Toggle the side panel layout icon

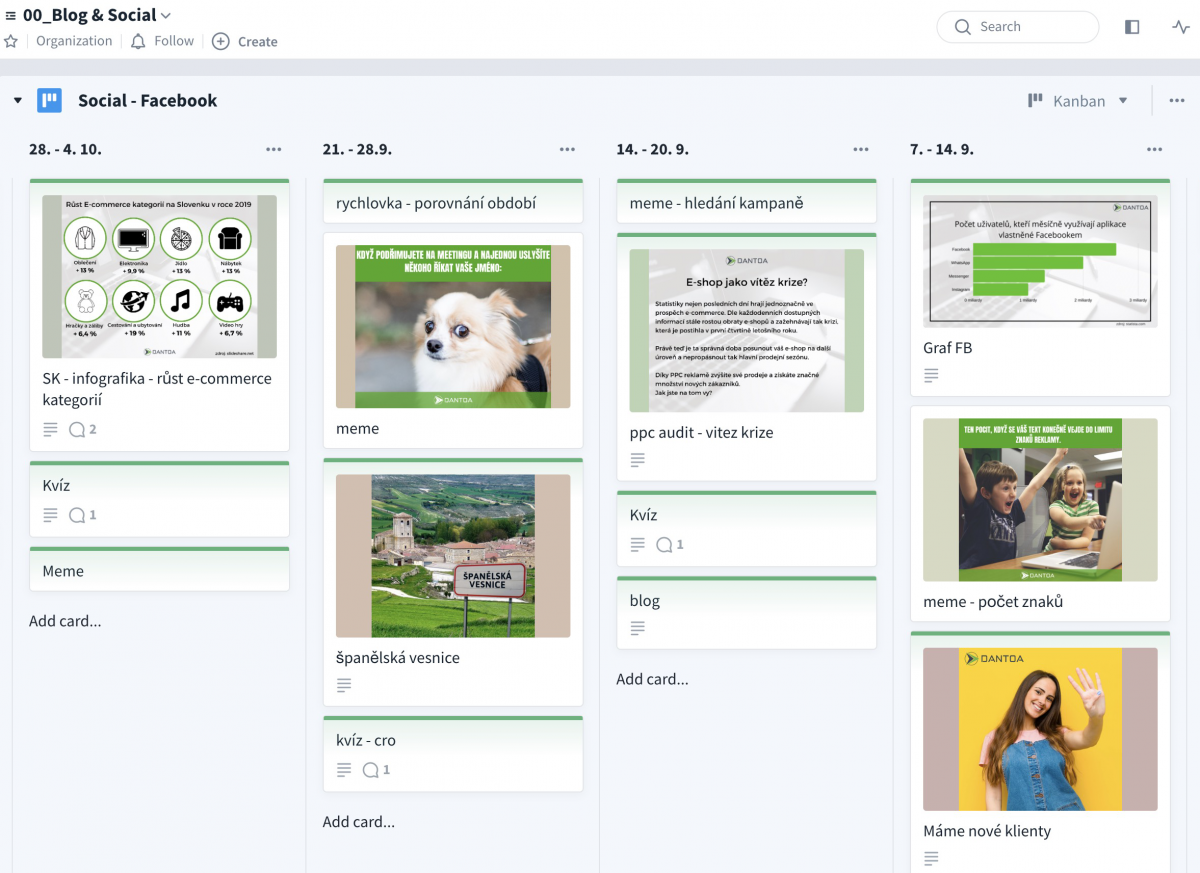click(1132, 27)
